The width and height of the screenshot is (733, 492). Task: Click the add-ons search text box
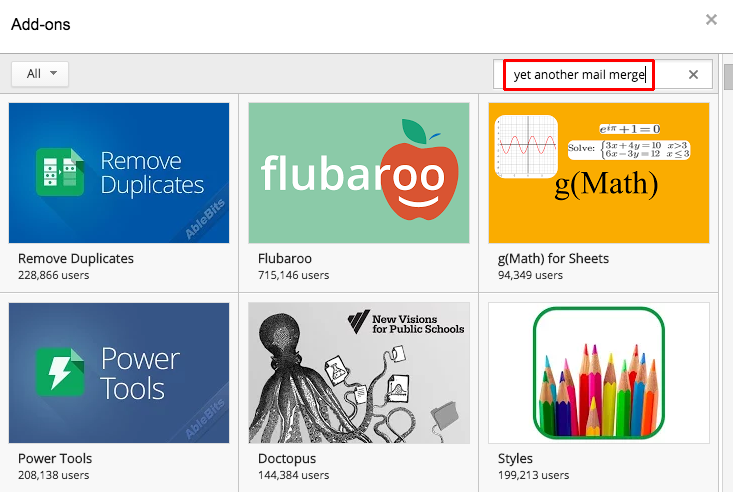tap(578, 75)
